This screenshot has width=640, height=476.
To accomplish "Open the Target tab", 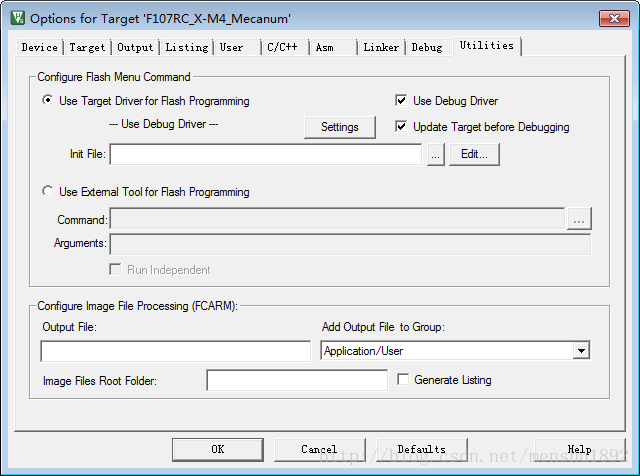I will [87, 47].
